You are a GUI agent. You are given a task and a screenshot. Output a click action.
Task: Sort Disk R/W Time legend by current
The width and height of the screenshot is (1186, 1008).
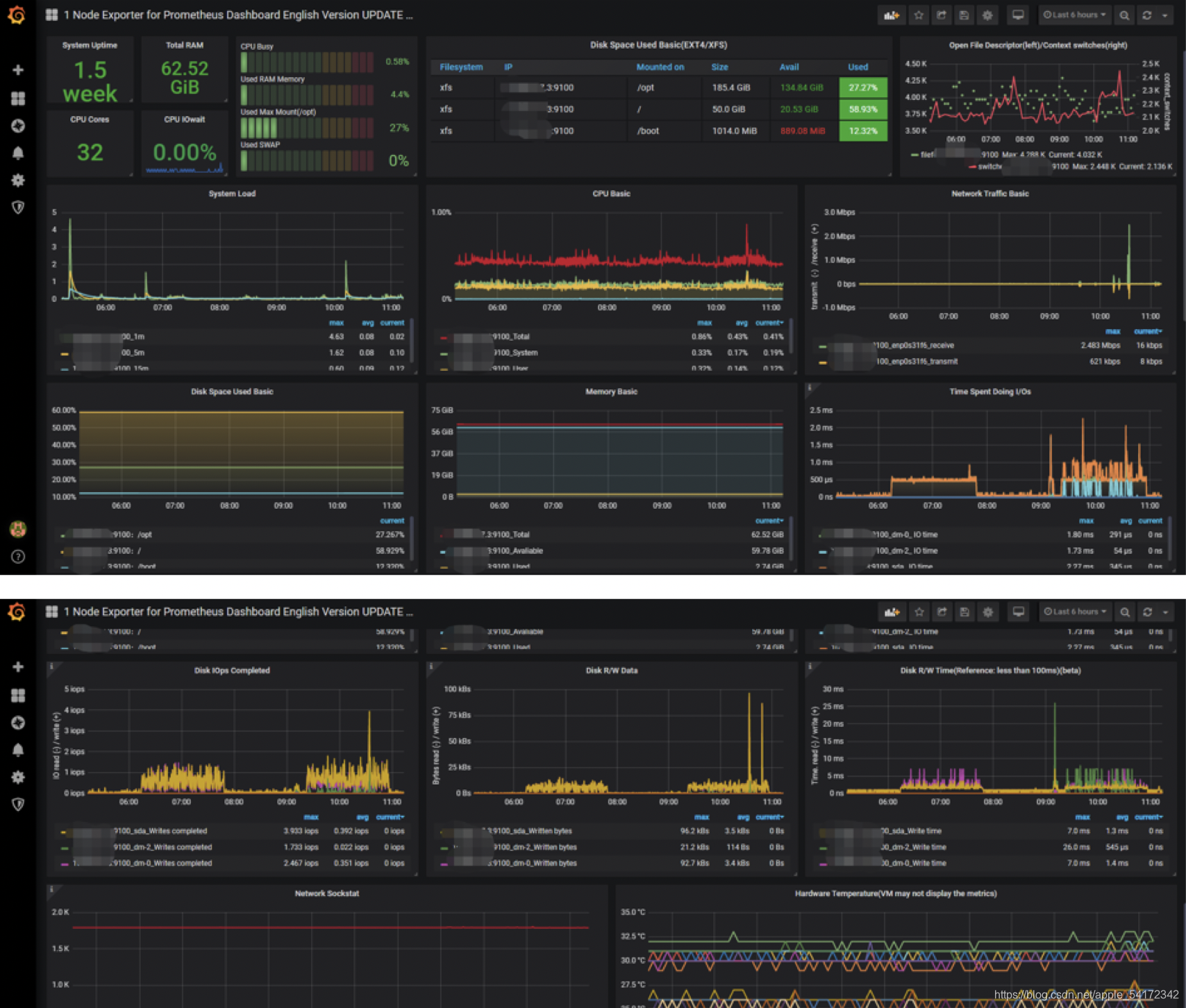[x=1149, y=817]
